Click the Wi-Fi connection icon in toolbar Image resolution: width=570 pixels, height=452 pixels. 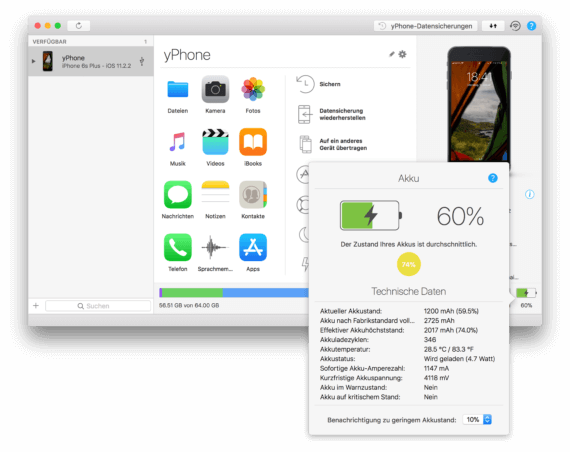coord(515,26)
